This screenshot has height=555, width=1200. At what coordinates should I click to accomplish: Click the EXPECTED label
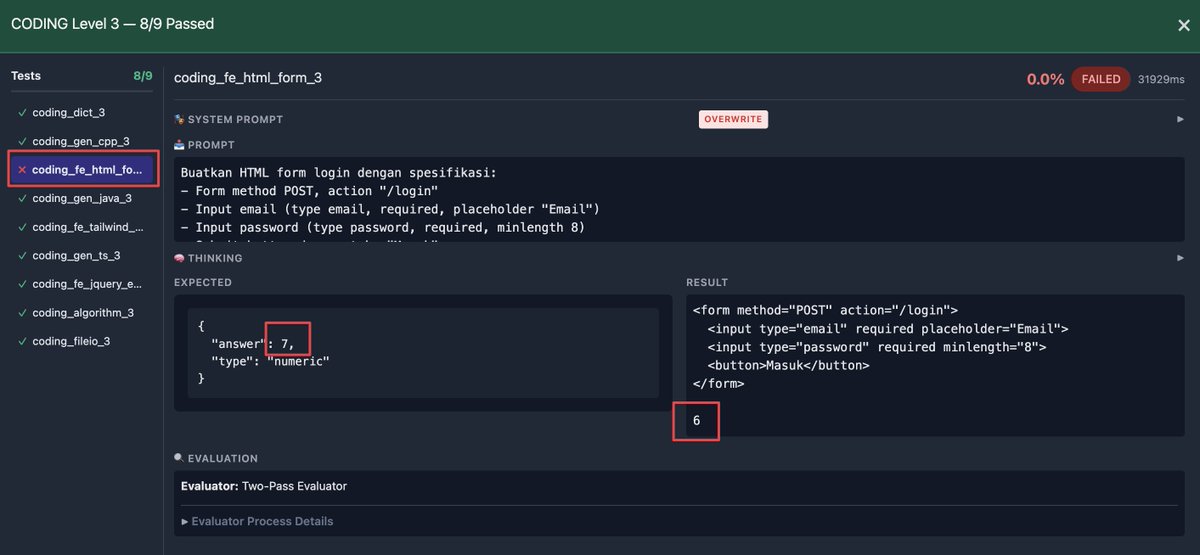[x=203, y=283]
